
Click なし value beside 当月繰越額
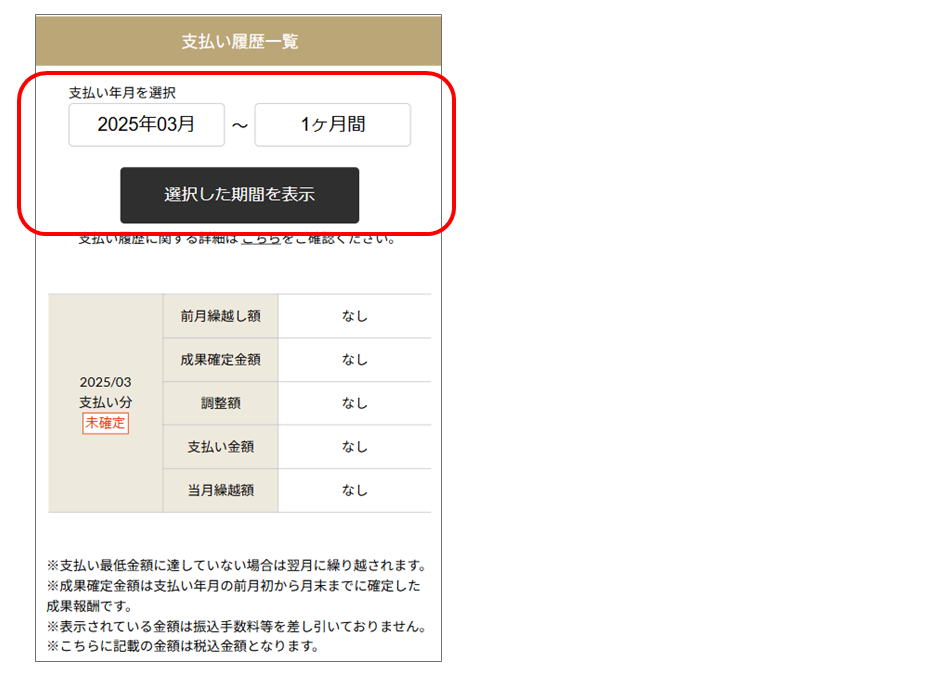coord(354,490)
